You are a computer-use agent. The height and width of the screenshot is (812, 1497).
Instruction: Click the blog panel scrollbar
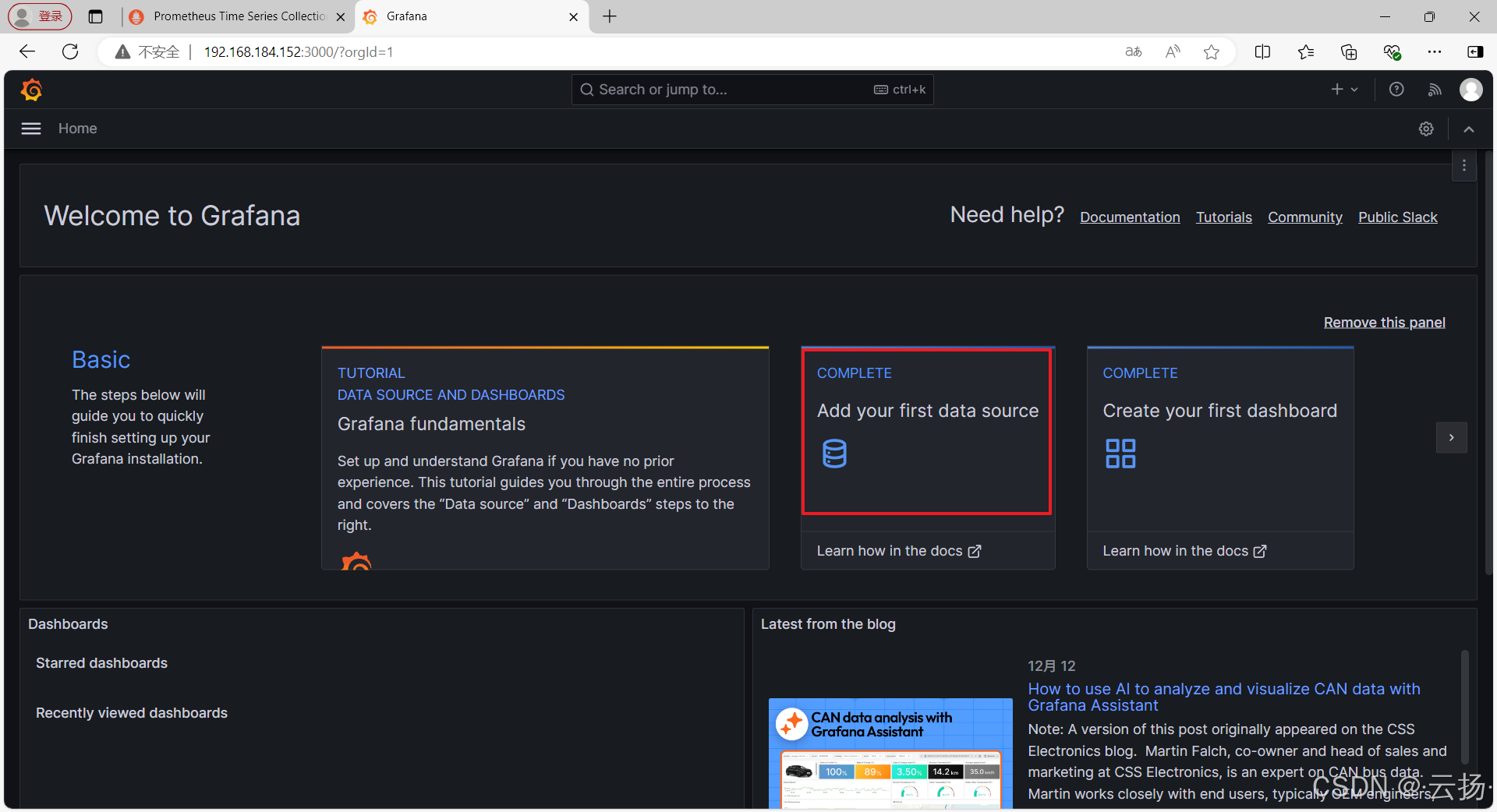click(x=1465, y=708)
